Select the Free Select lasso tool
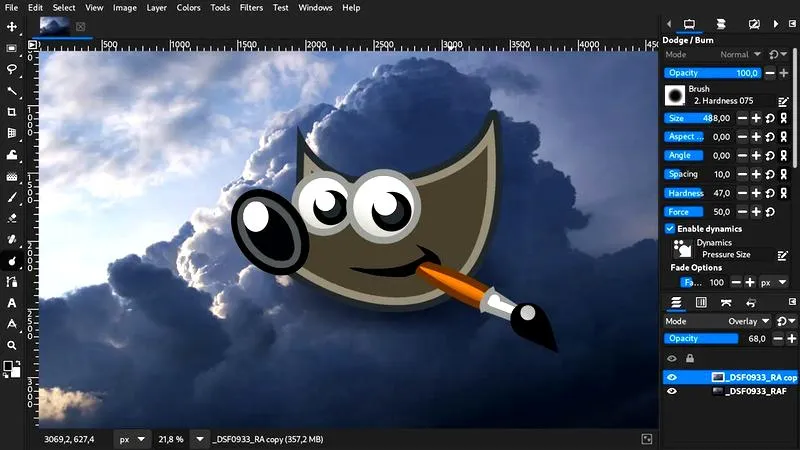 pos(12,69)
